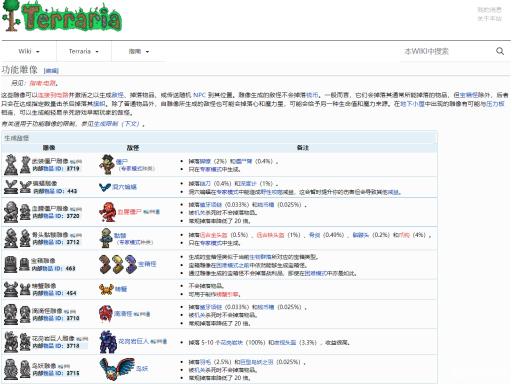
Task: Click the 专家模式 link in row 3719 notes
Action: pos(211,170)
